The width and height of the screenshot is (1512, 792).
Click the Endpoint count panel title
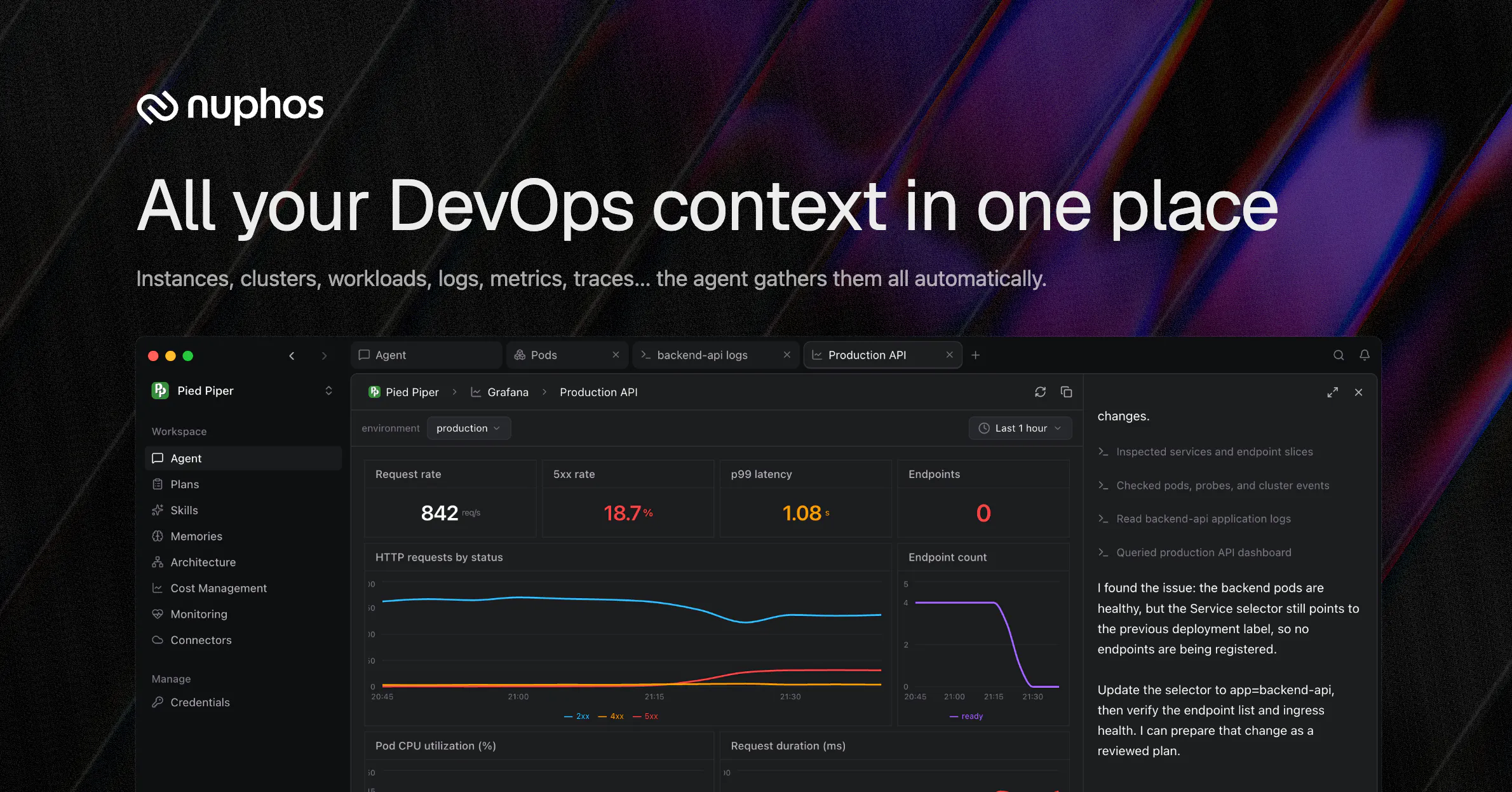pos(947,557)
